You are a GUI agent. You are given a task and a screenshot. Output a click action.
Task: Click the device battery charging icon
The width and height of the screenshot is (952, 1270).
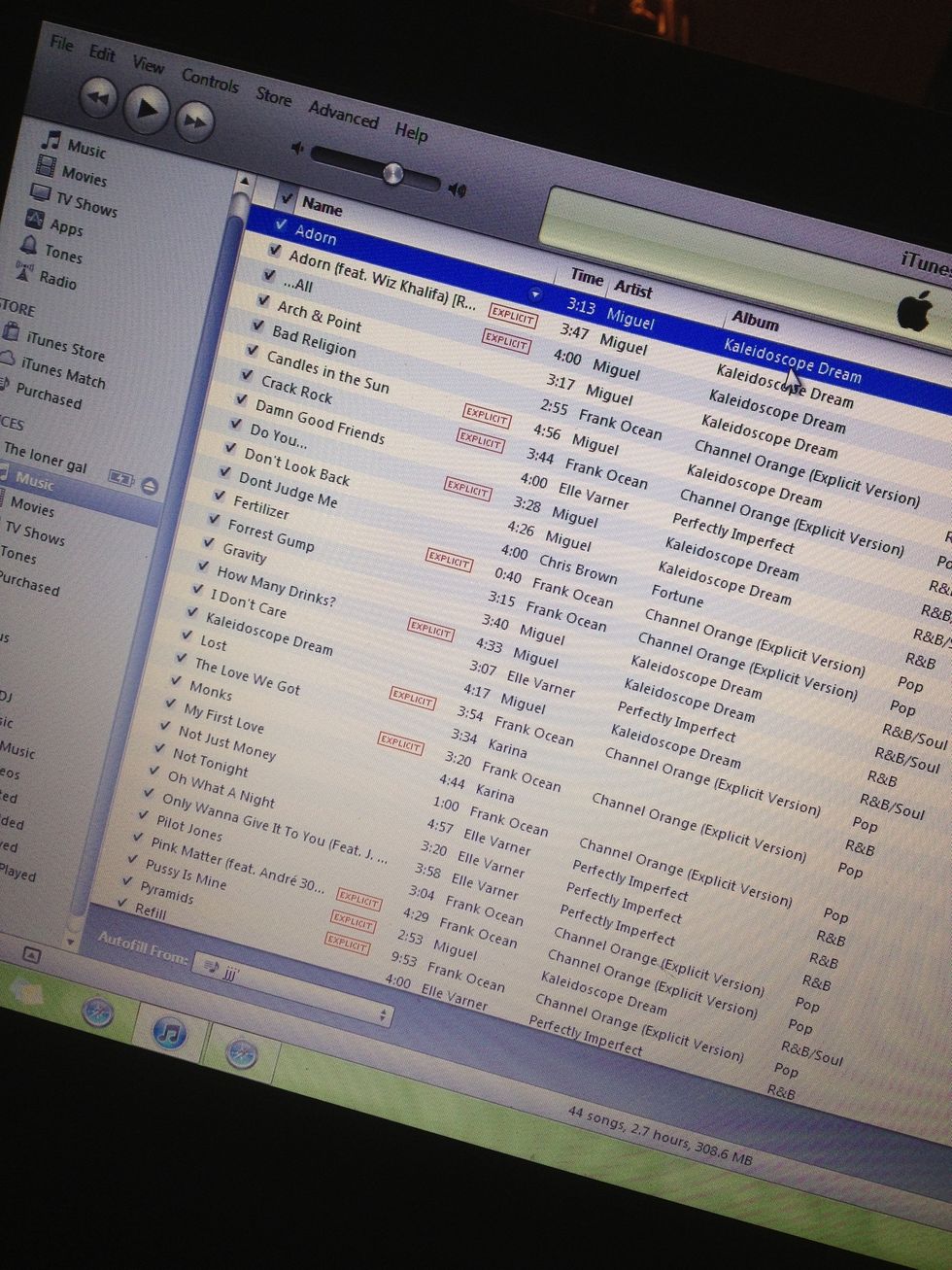tap(121, 478)
